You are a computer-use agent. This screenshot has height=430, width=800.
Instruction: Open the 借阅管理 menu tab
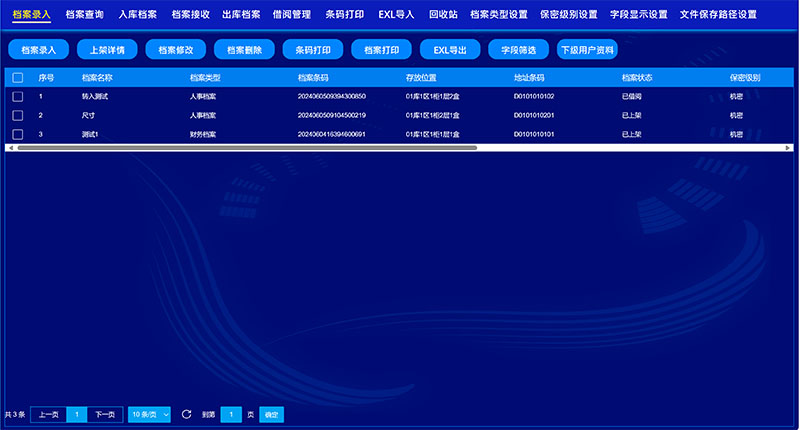click(292, 15)
